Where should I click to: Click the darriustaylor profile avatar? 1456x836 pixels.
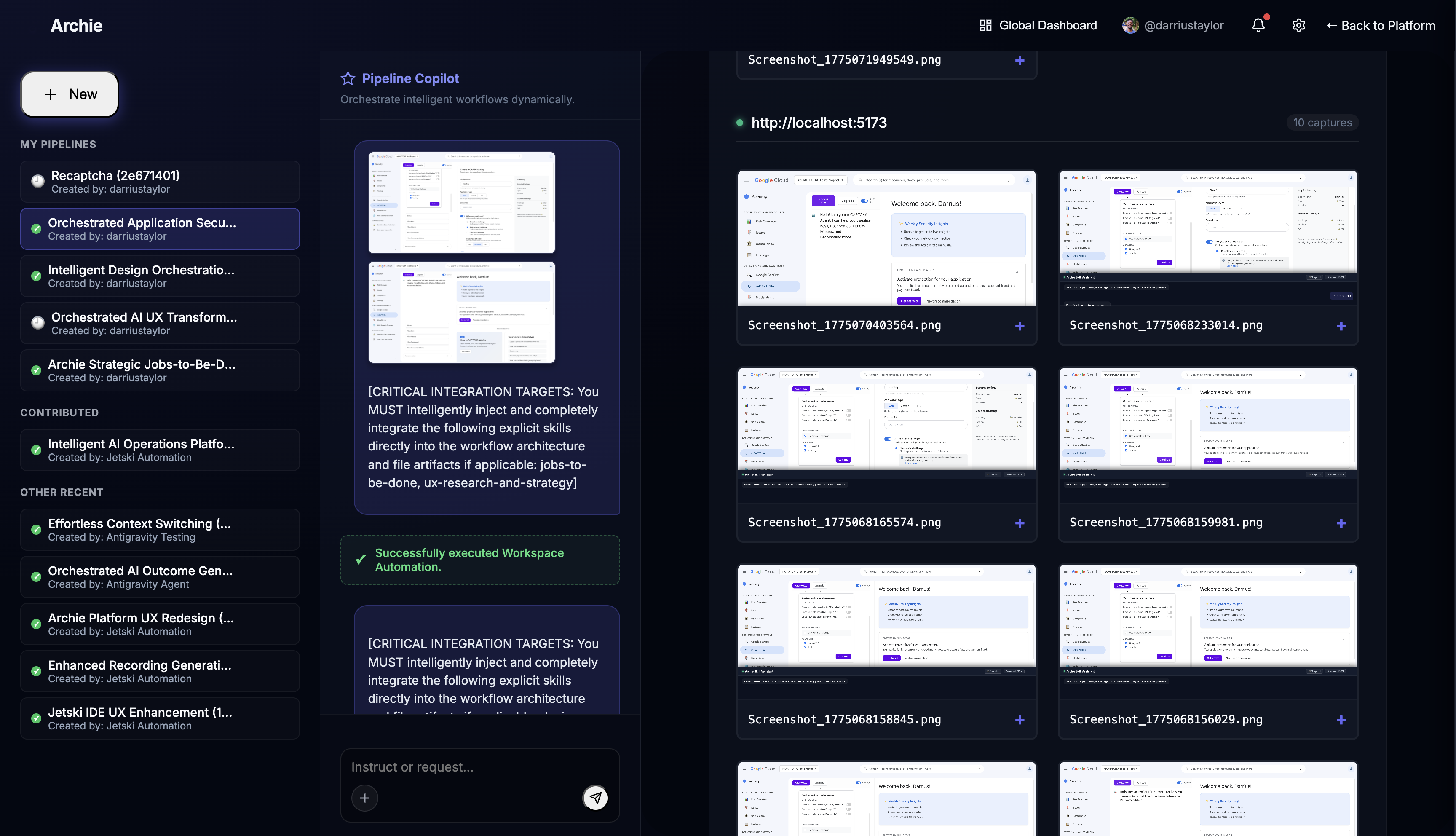(1130, 25)
